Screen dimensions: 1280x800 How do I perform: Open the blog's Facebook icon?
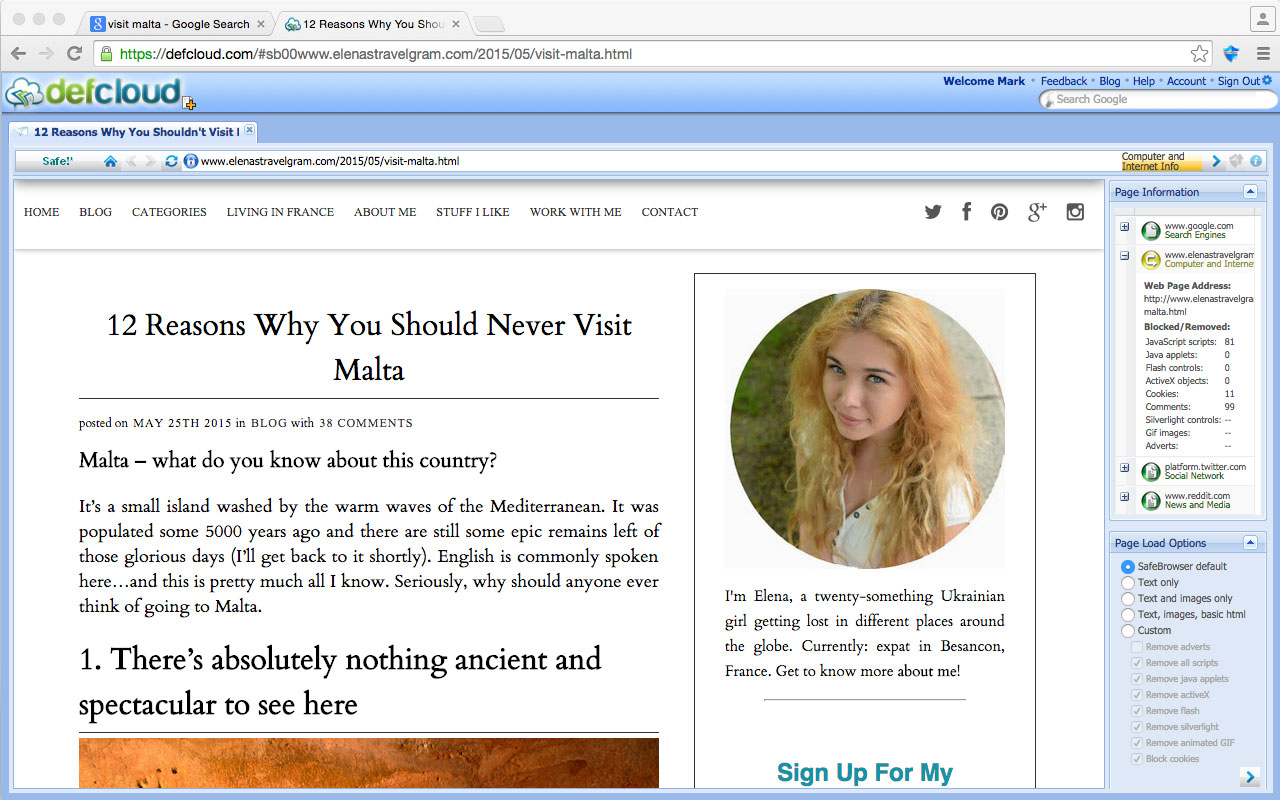point(966,211)
